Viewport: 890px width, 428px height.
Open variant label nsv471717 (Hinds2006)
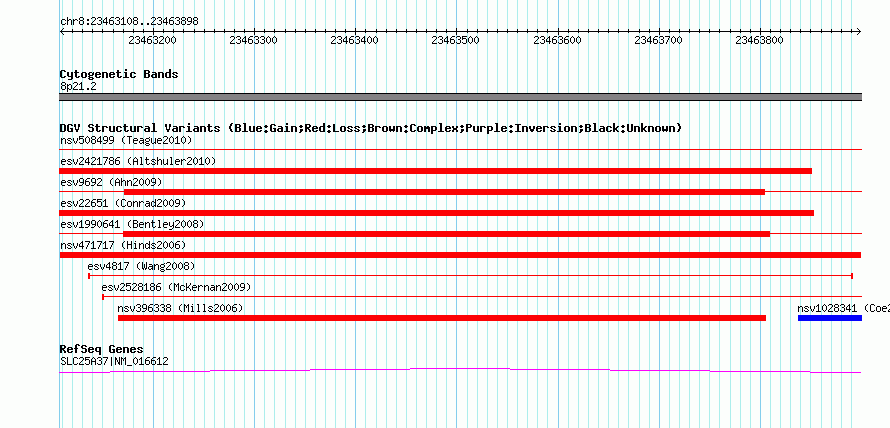tap(123, 245)
